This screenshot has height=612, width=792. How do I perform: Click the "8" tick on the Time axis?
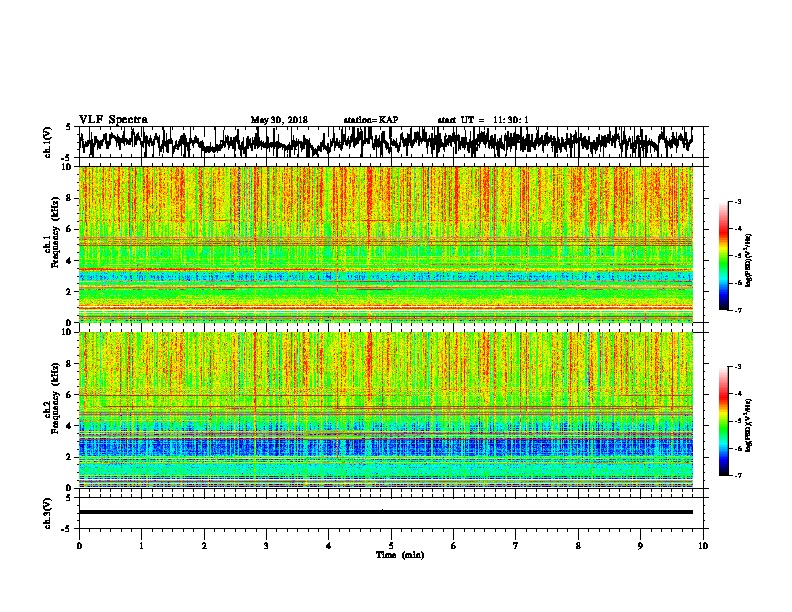point(578,546)
